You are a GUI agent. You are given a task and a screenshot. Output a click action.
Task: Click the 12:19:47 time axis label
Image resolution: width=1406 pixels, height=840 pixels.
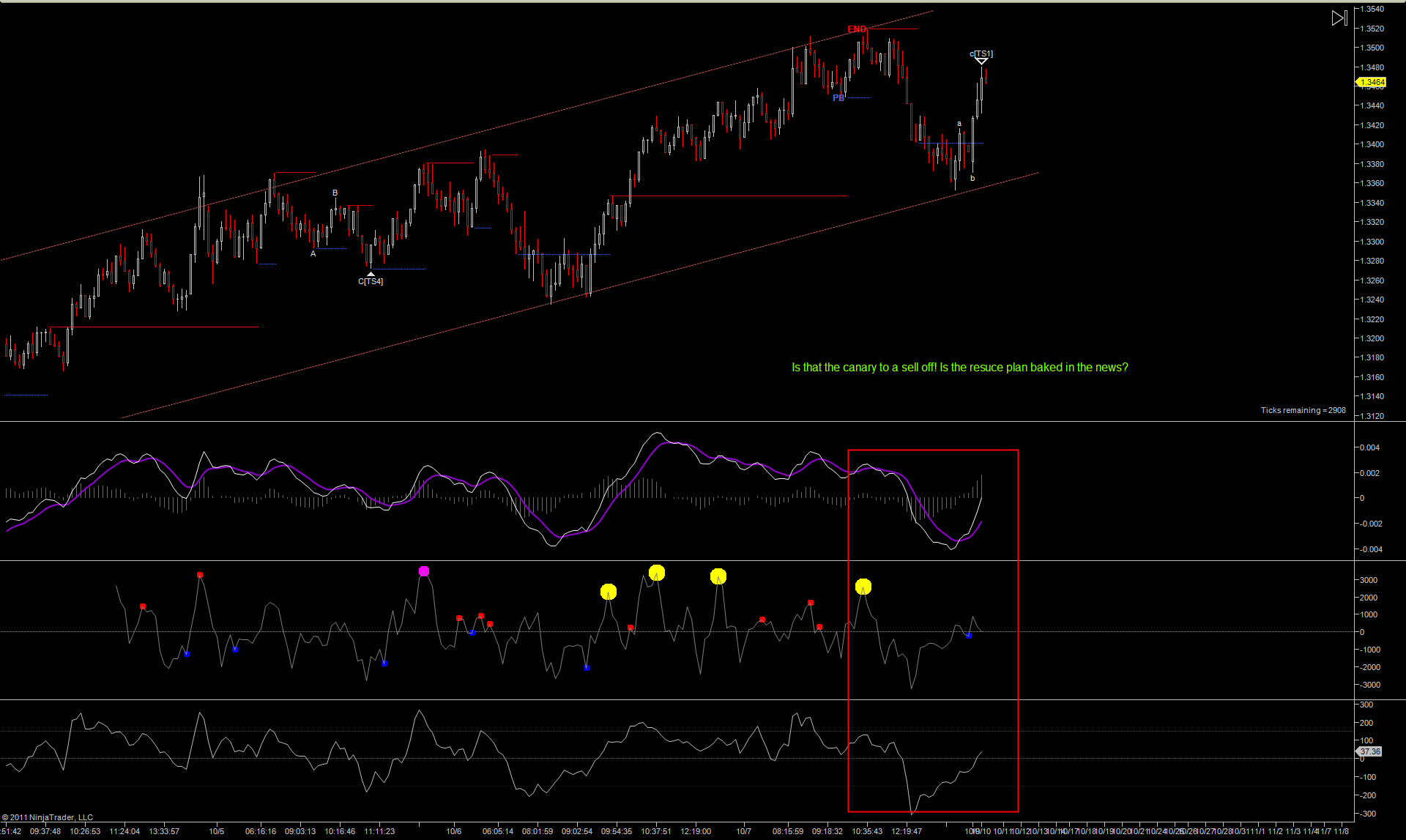tap(907, 831)
